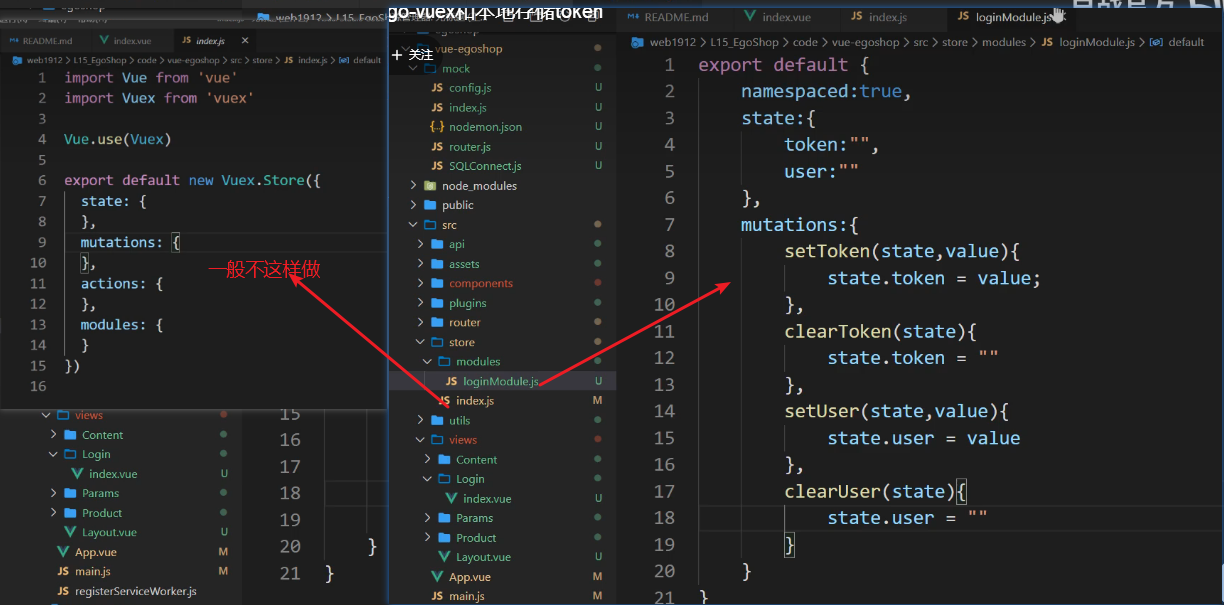Collapse views folder in middle explorer
This screenshot has height=605, width=1224.
pyautogui.click(x=420, y=440)
